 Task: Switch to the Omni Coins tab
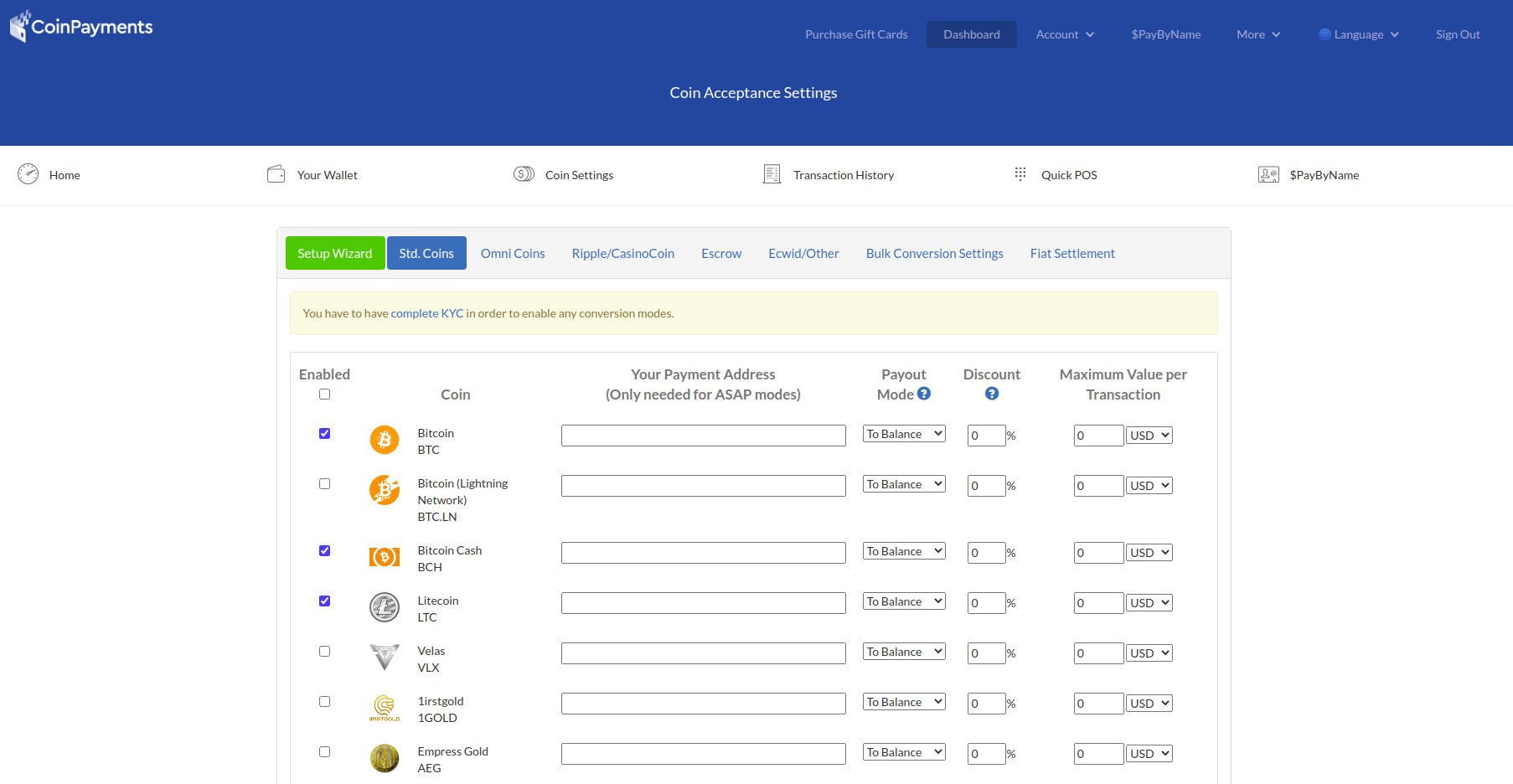click(513, 254)
